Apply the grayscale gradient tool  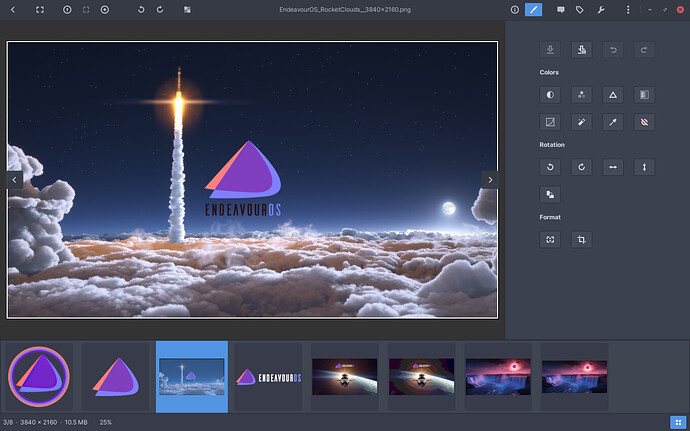click(x=644, y=95)
